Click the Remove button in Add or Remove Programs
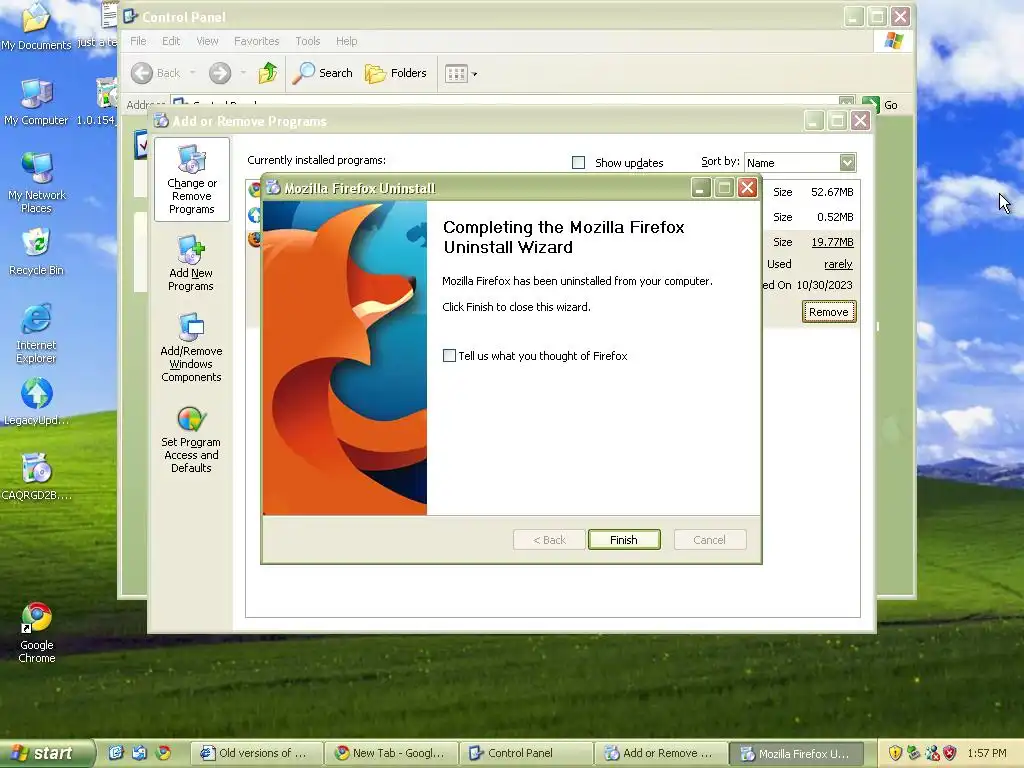Image resolution: width=1024 pixels, height=768 pixels. pos(829,312)
